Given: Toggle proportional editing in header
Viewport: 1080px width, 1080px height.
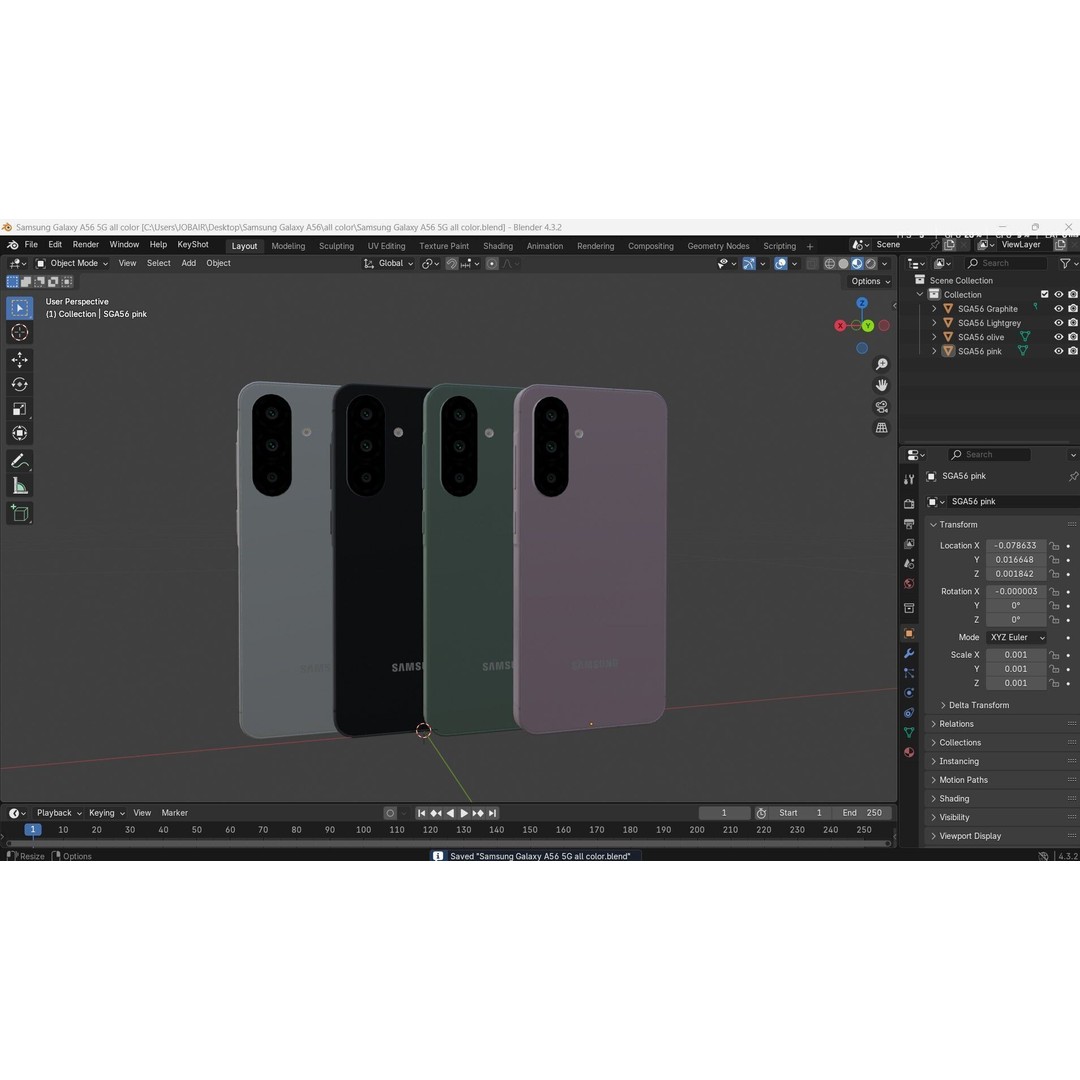Looking at the screenshot, I should pyautogui.click(x=492, y=264).
